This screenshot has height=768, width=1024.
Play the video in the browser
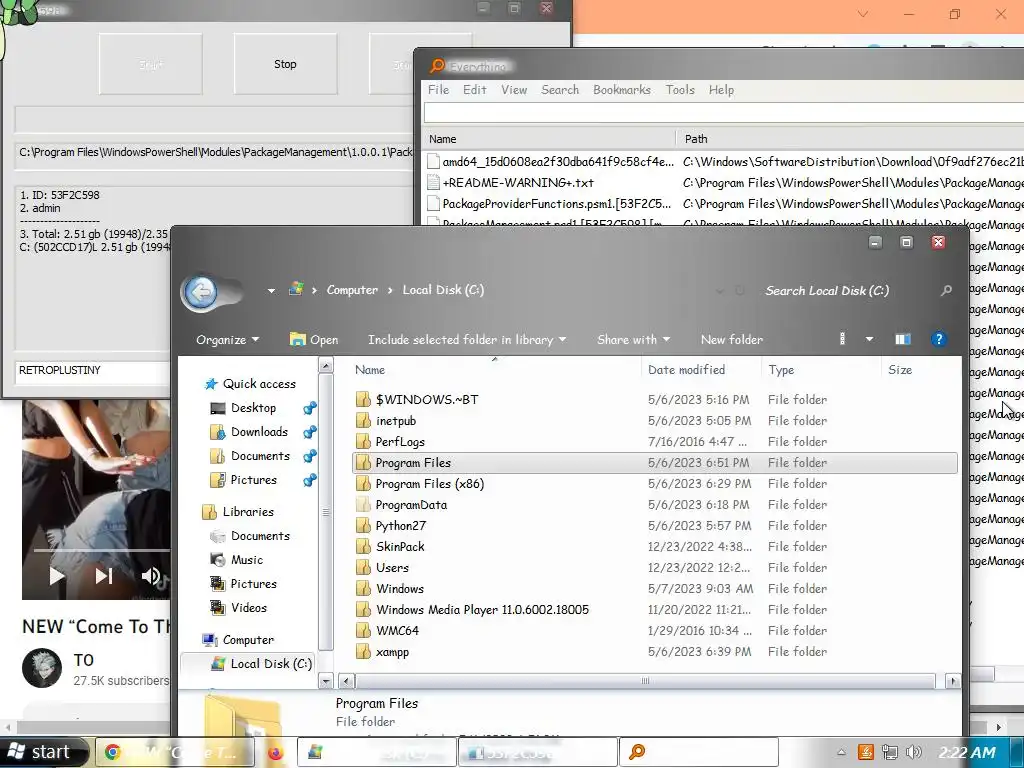pyautogui.click(x=56, y=575)
